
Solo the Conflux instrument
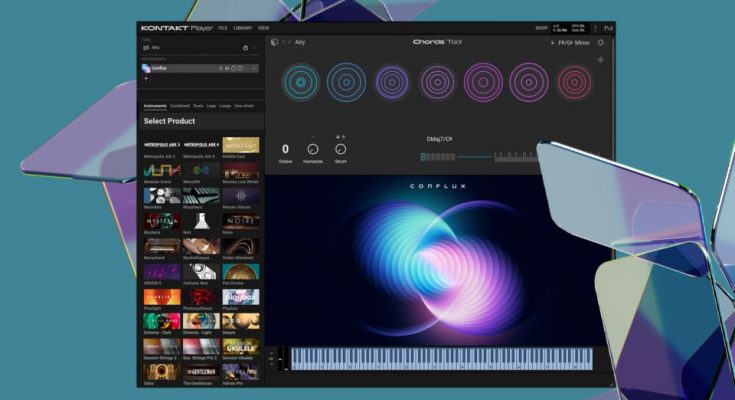coord(221,68)
